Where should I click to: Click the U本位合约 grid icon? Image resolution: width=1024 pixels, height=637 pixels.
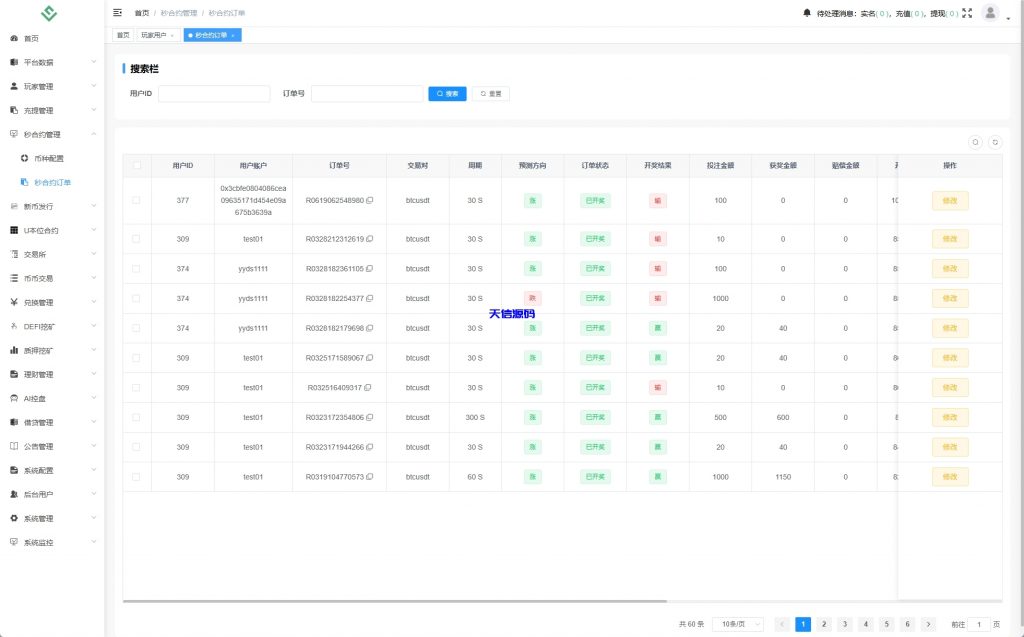tap(14, 230)
